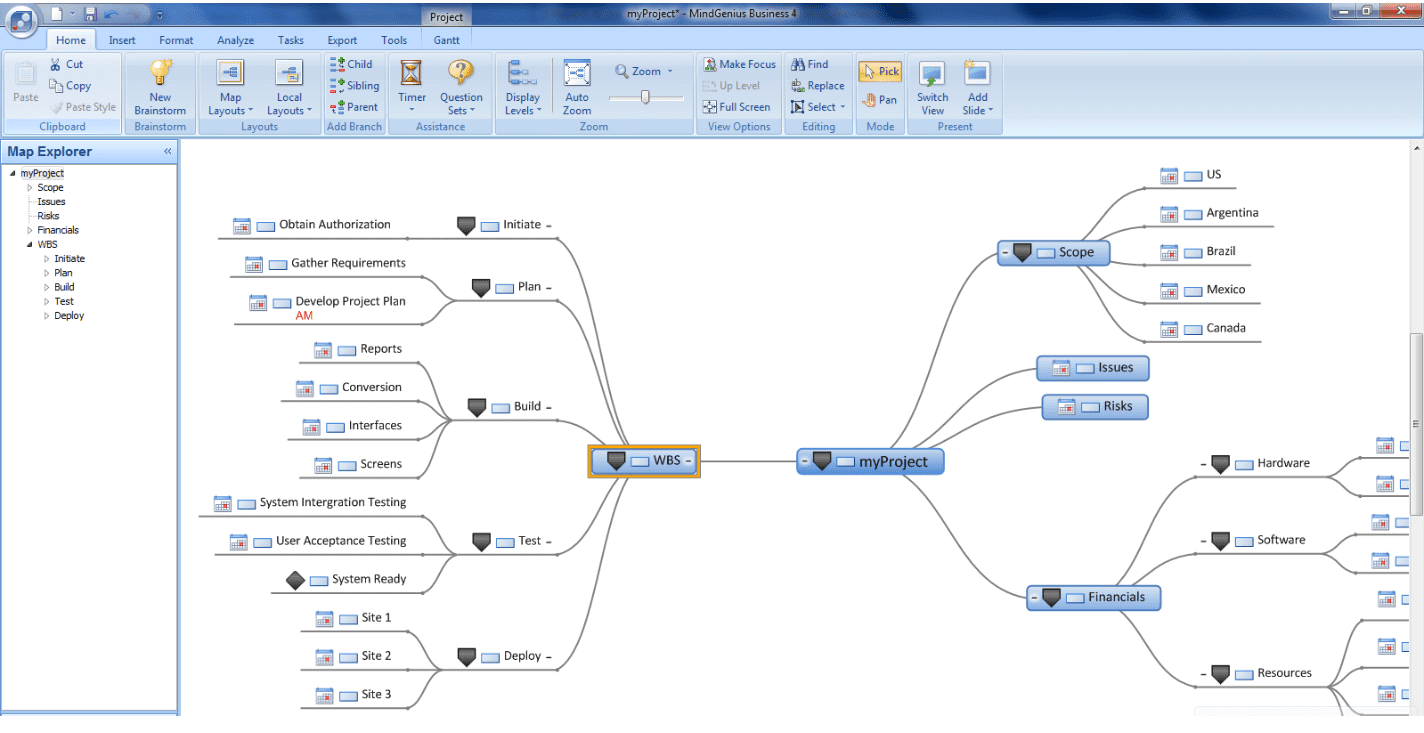Open the Replace tool
This screenshot has width=1424, height=733.
[818, 86]
